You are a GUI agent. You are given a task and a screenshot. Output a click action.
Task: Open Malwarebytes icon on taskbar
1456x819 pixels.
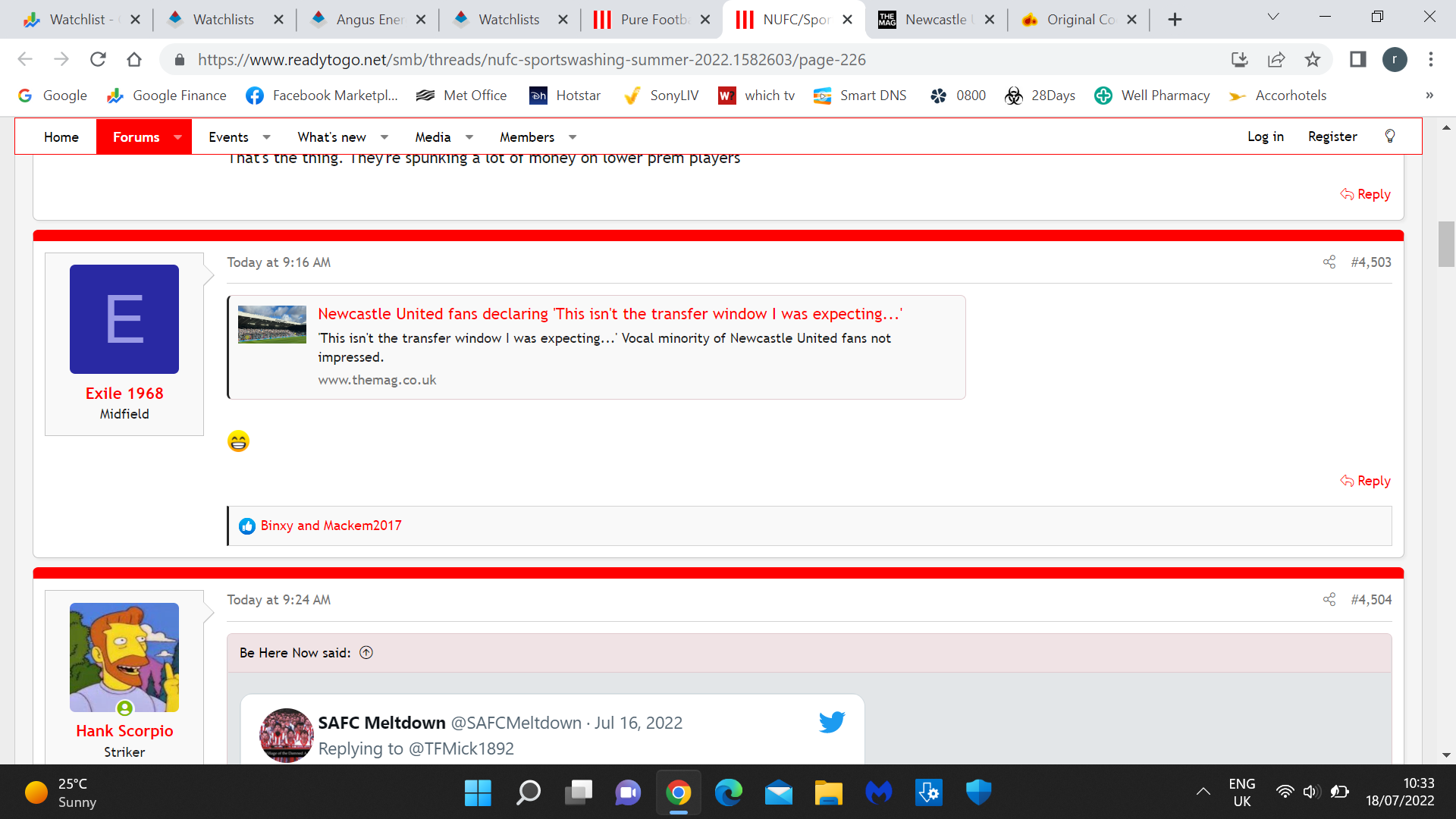879,793
